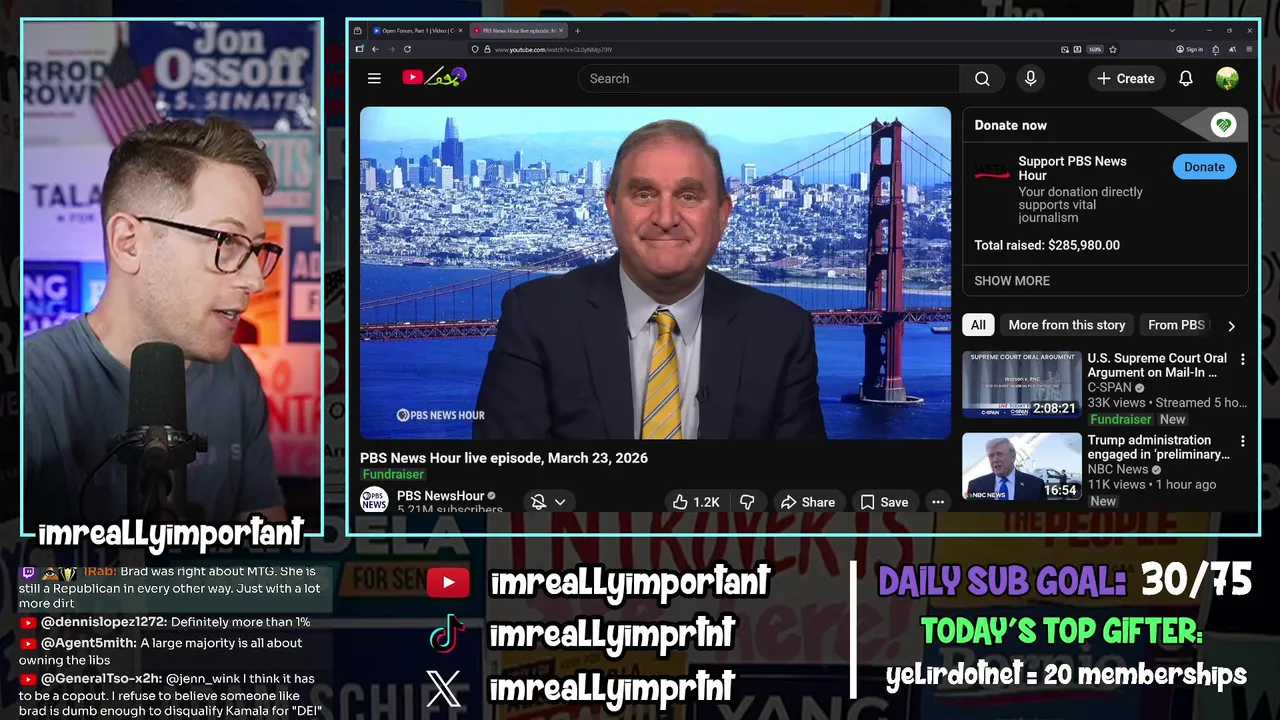
Task: Click the search magnifier button
Action: tap(982, 78)
